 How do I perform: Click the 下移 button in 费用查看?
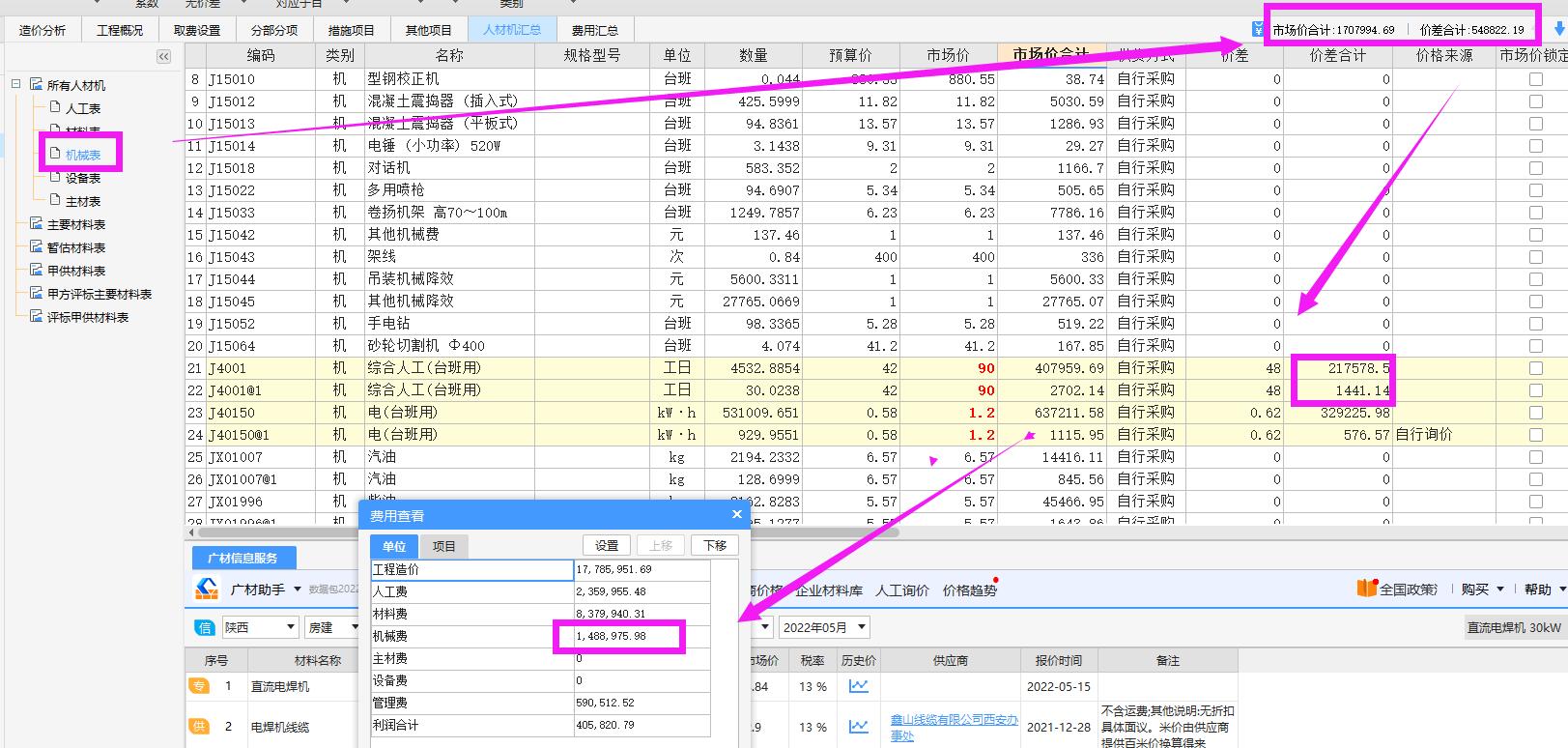tap(715, 545)
